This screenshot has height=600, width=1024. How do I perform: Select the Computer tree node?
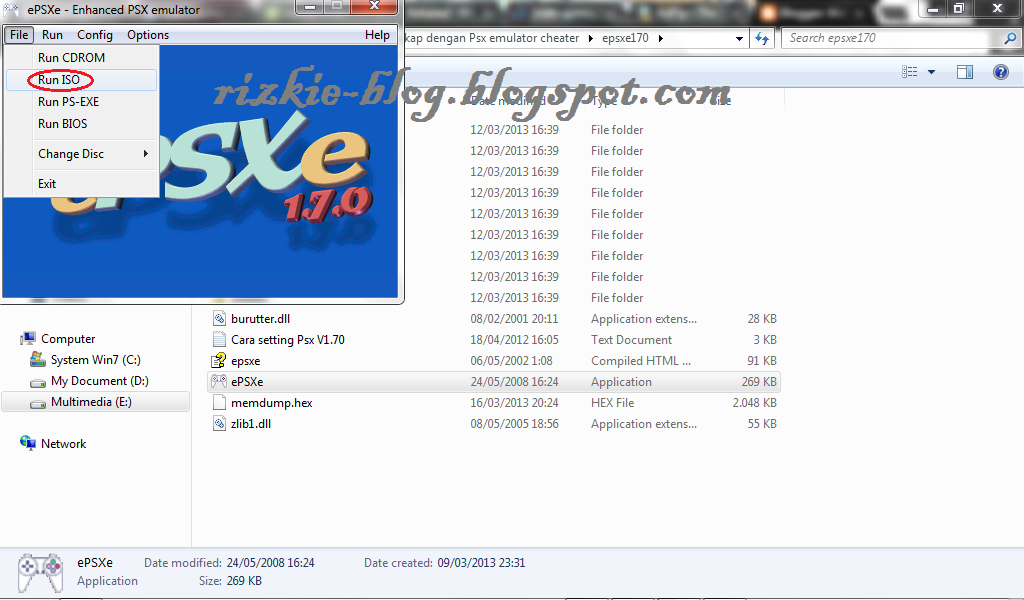(68, 339)
